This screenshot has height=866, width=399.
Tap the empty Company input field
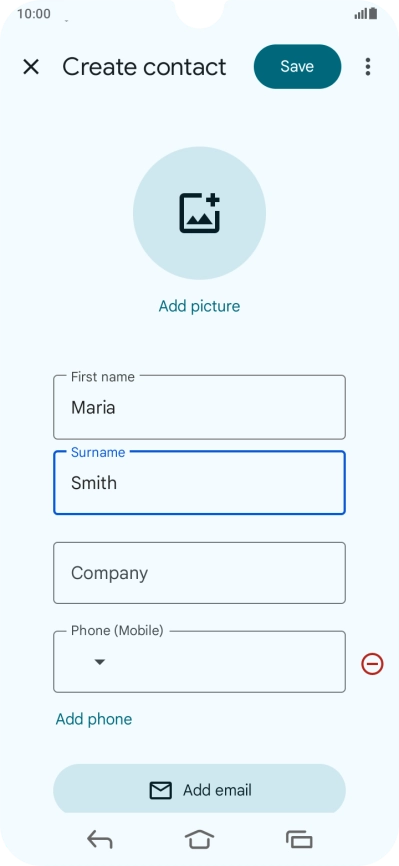[200, 573]
